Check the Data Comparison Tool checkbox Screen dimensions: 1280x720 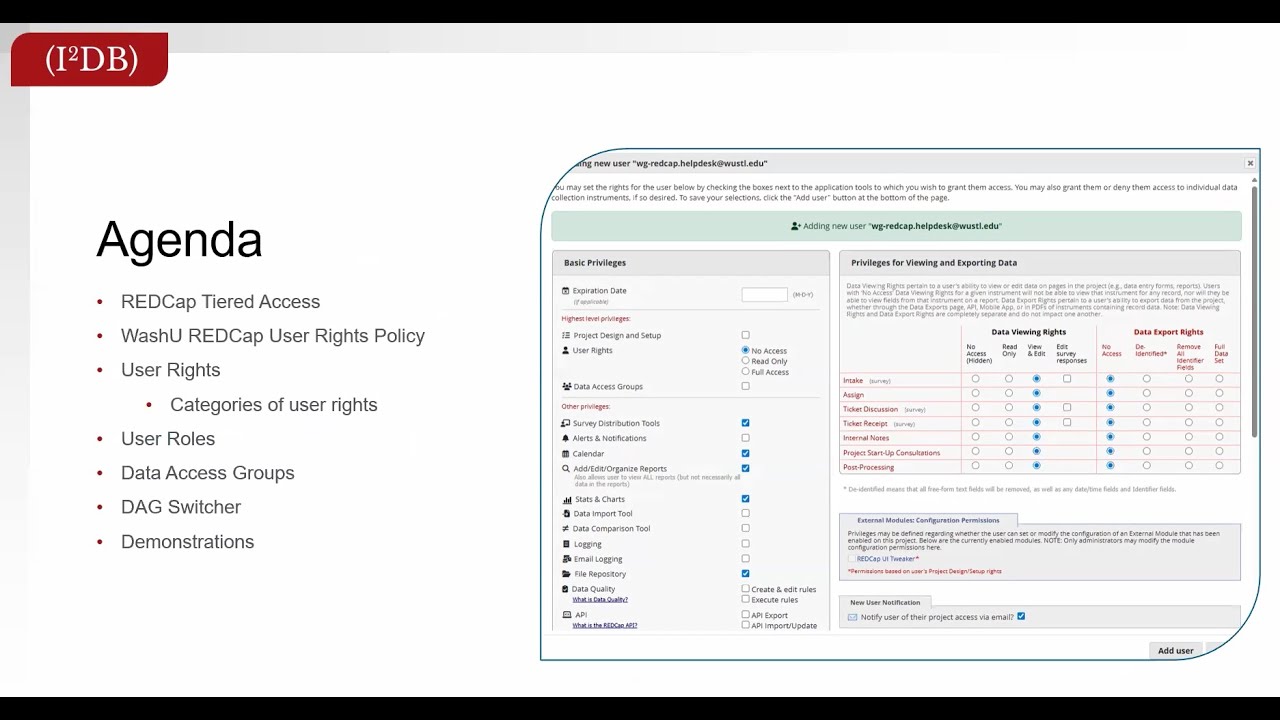coord(745,528)
